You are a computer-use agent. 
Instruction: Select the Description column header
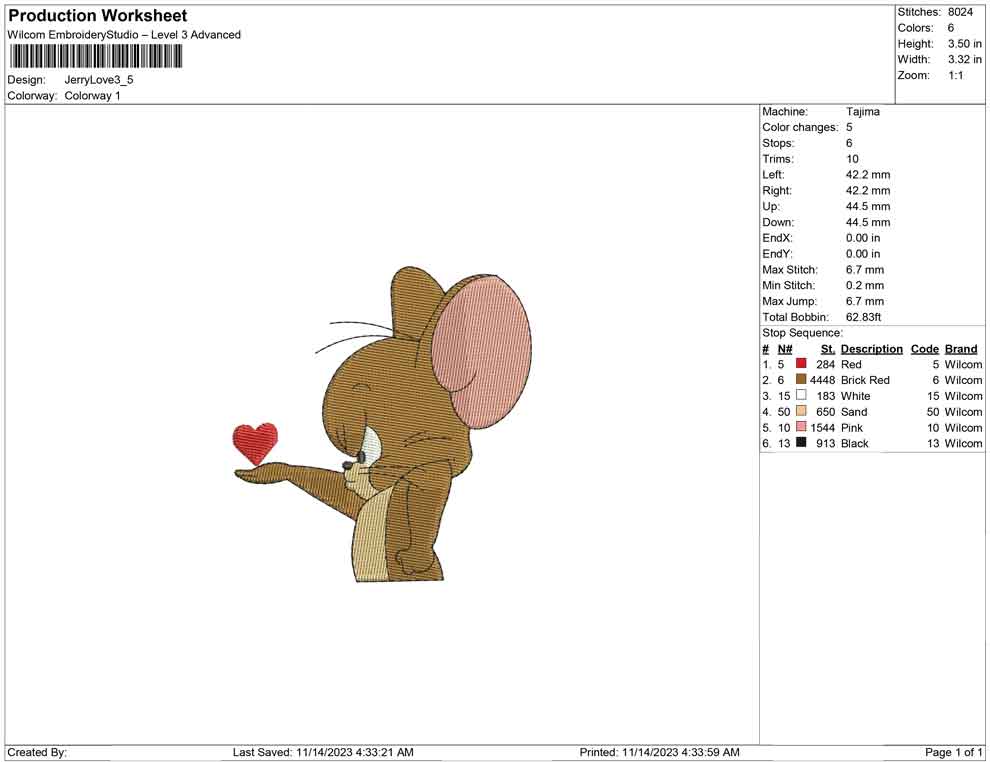click(871, 348)
